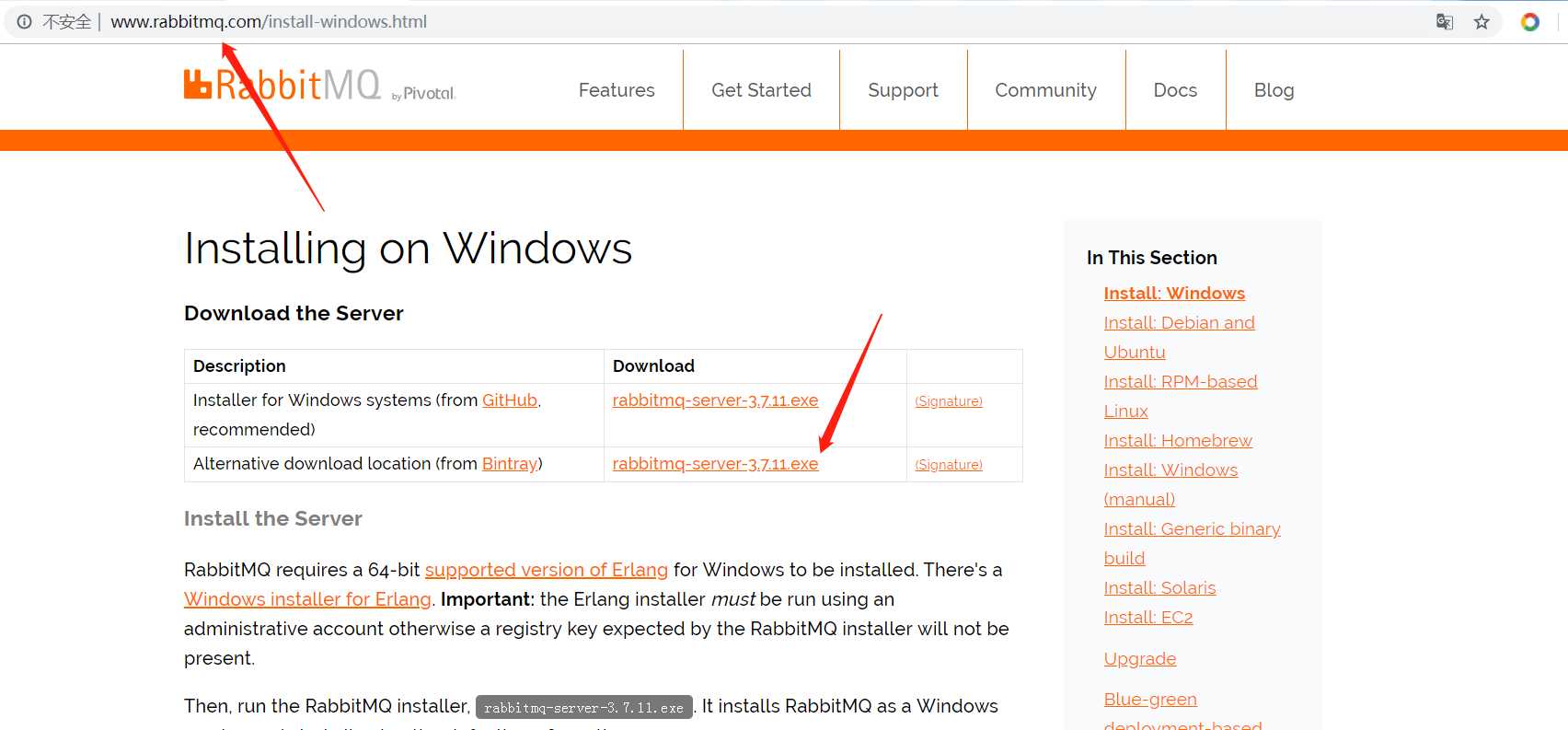Open the Community menu item
The height and width of the screenshot is (730, 1568).
tap(1045, 90)
